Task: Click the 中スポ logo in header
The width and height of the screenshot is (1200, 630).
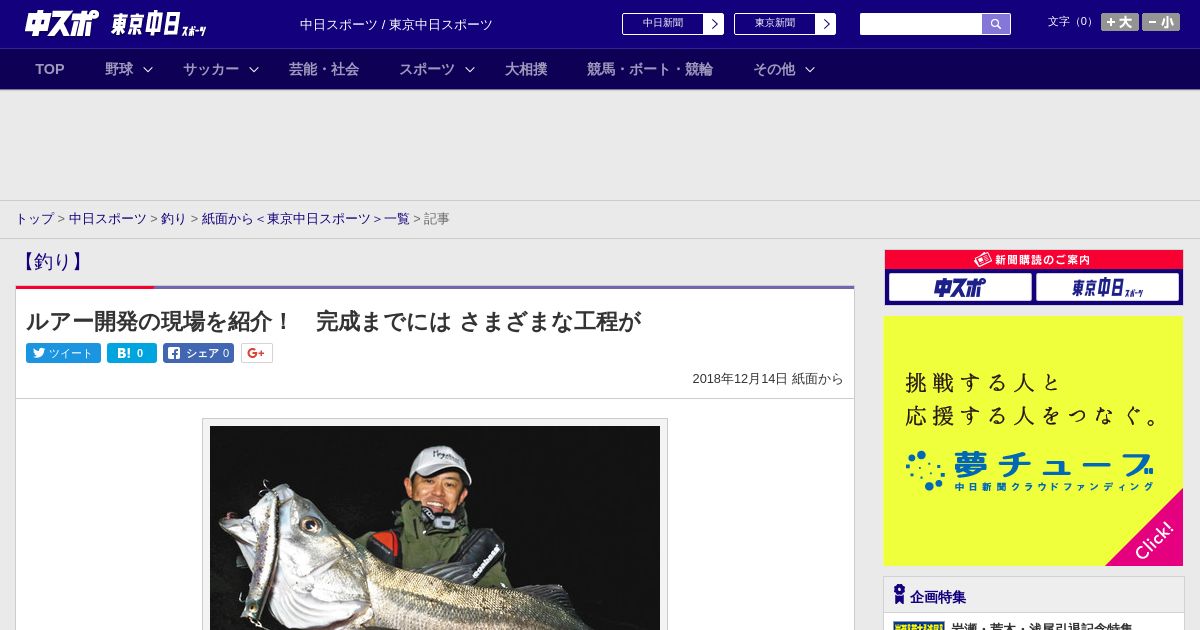Action: click(x=61, y=23)
